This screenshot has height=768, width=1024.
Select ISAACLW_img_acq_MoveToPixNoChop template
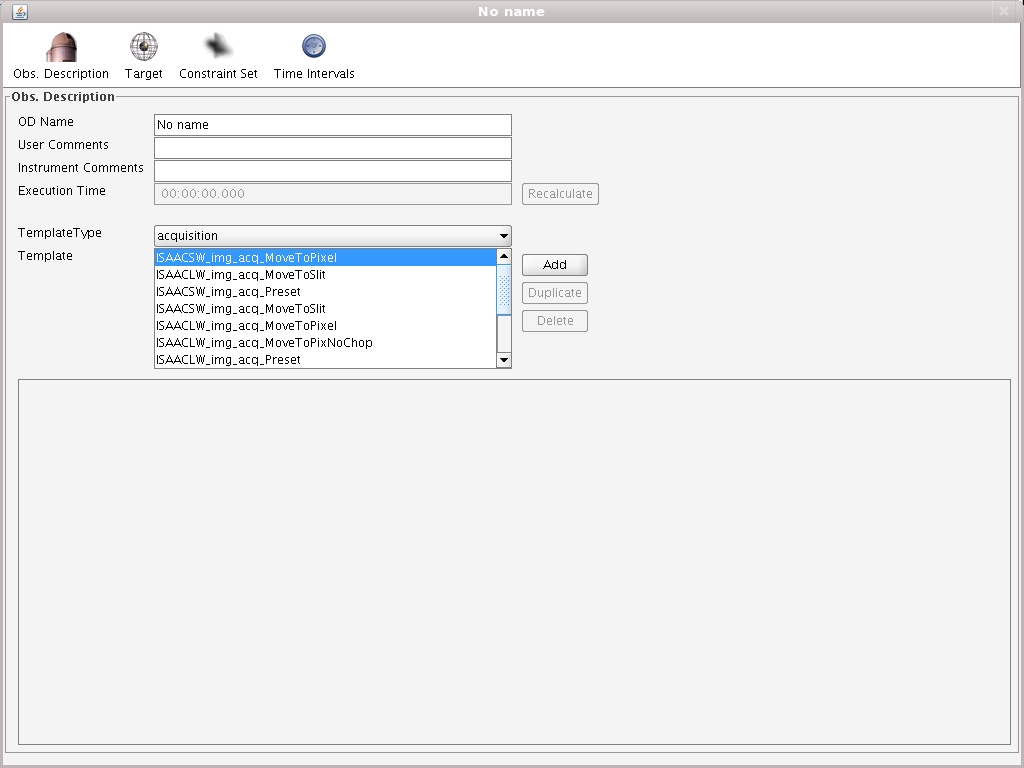[325, 342]
